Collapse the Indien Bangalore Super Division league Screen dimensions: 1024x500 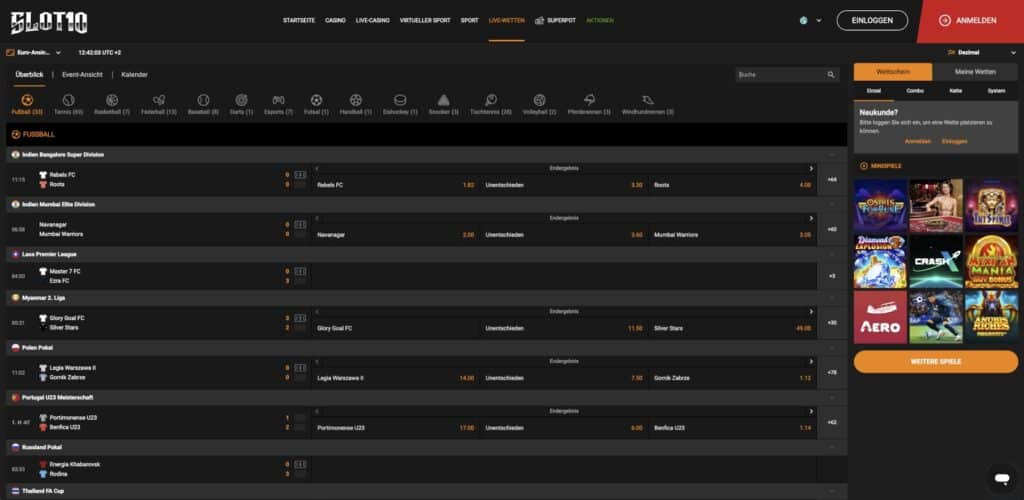point(832,155)
